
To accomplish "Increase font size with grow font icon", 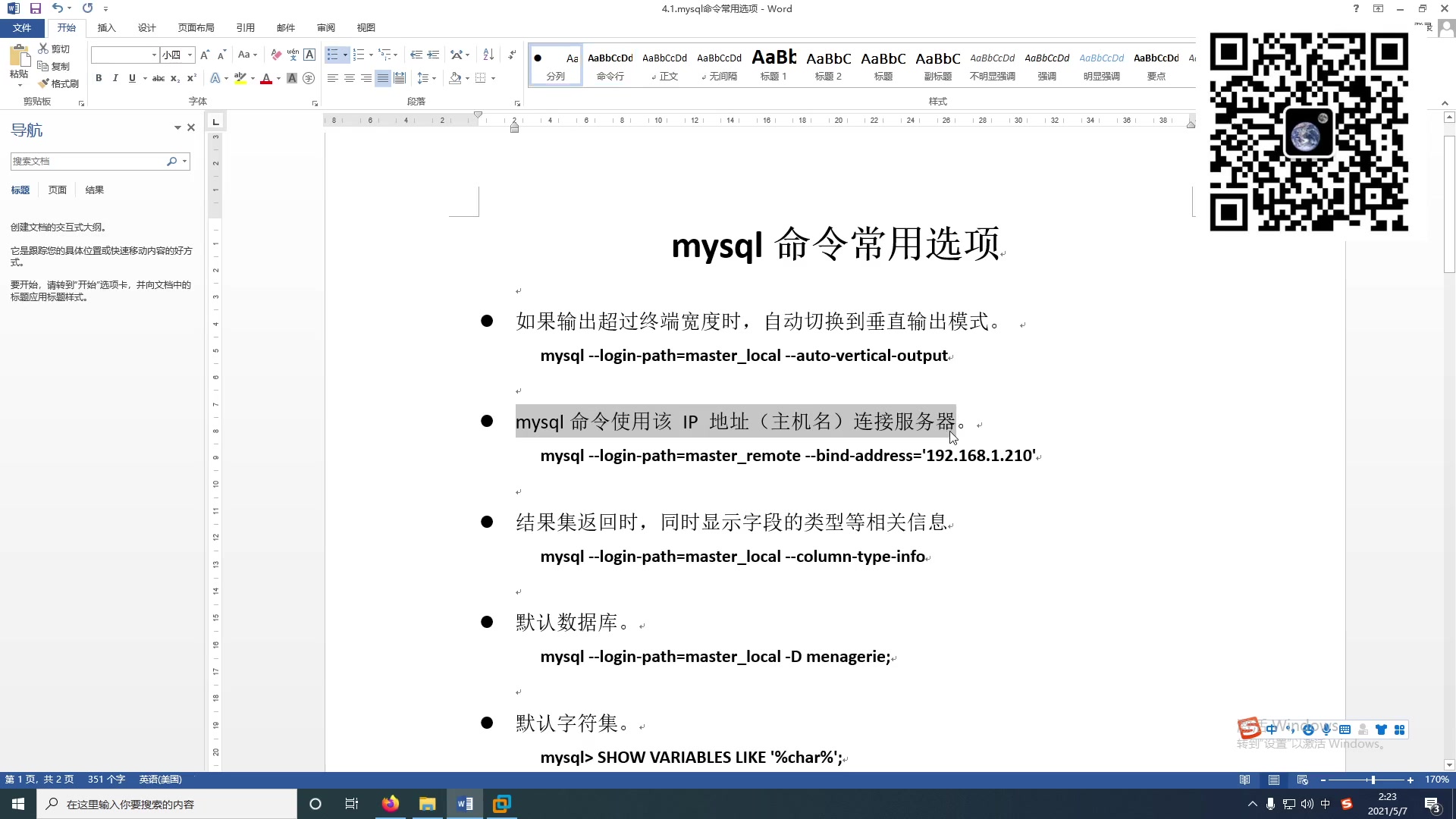I will pos(205,55).
